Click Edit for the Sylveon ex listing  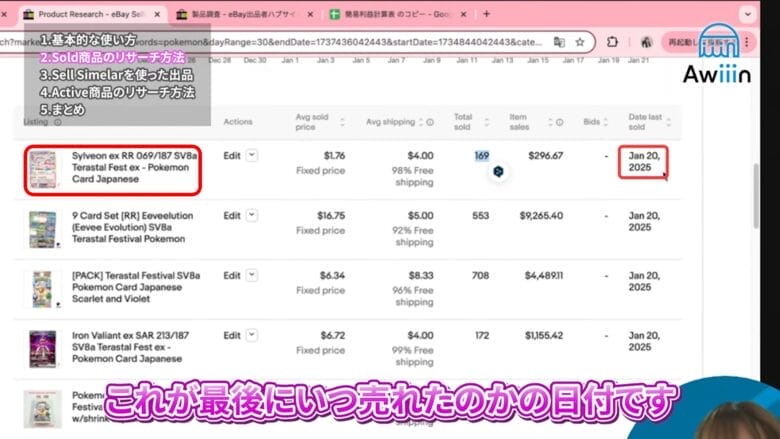click(232, 156)
